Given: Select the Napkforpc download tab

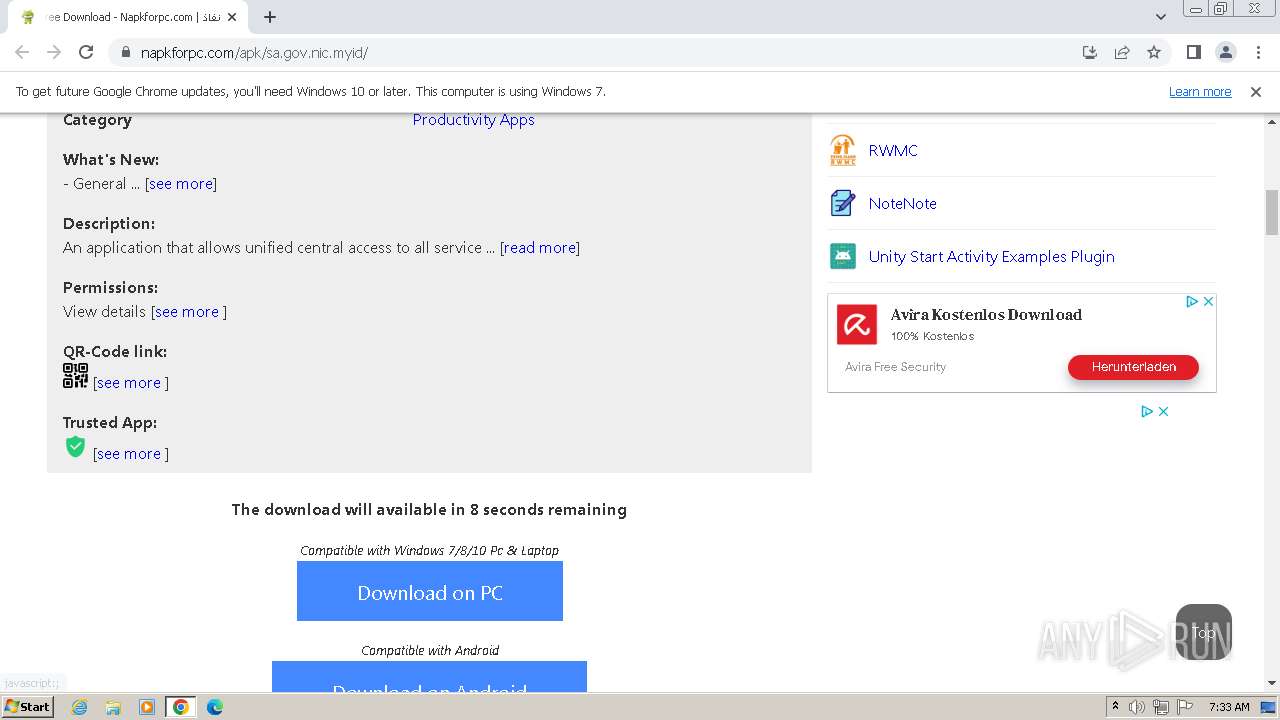Looking at the screenshot, I should 130,17.
